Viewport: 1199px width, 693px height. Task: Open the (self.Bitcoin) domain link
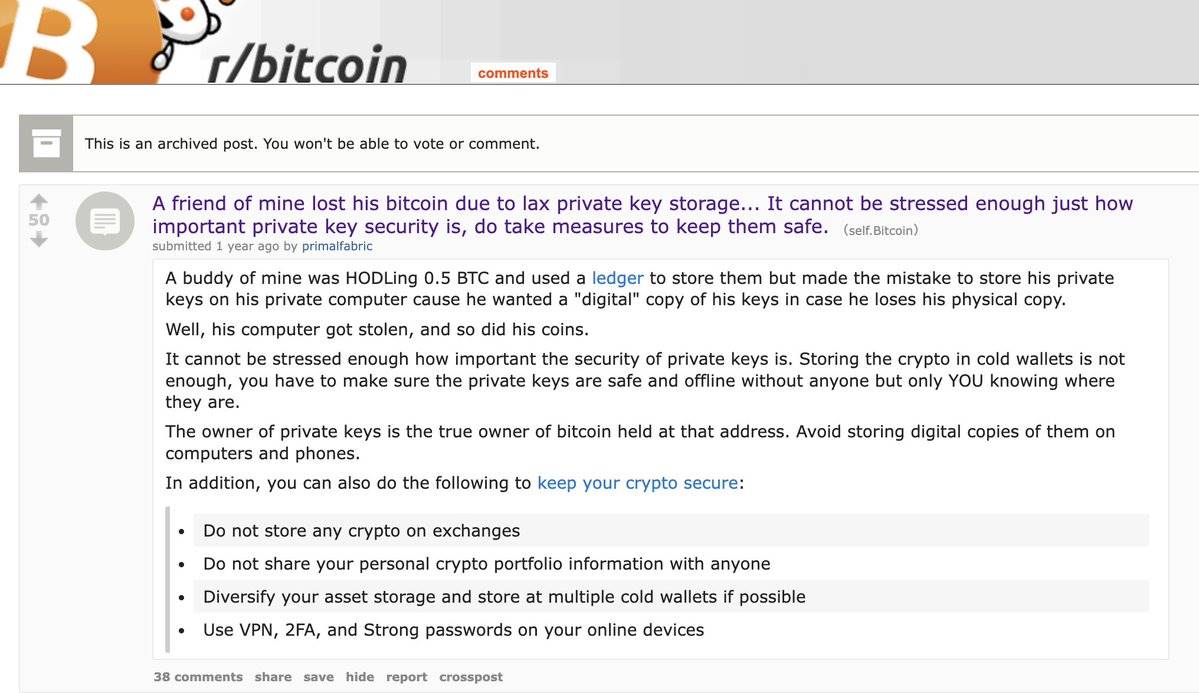pos(881,230)
